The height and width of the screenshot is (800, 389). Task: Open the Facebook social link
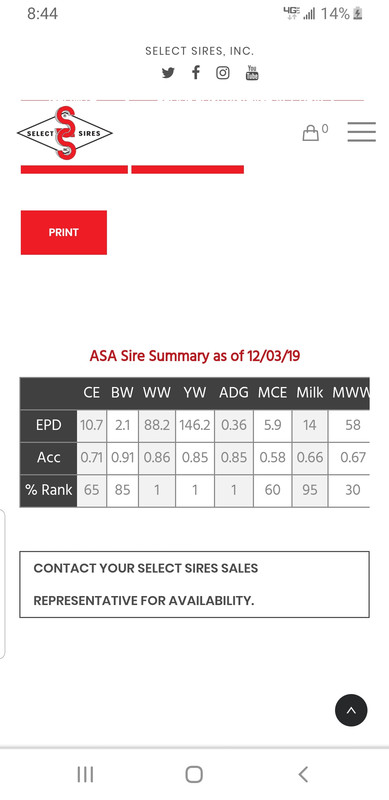coord(196,72)
